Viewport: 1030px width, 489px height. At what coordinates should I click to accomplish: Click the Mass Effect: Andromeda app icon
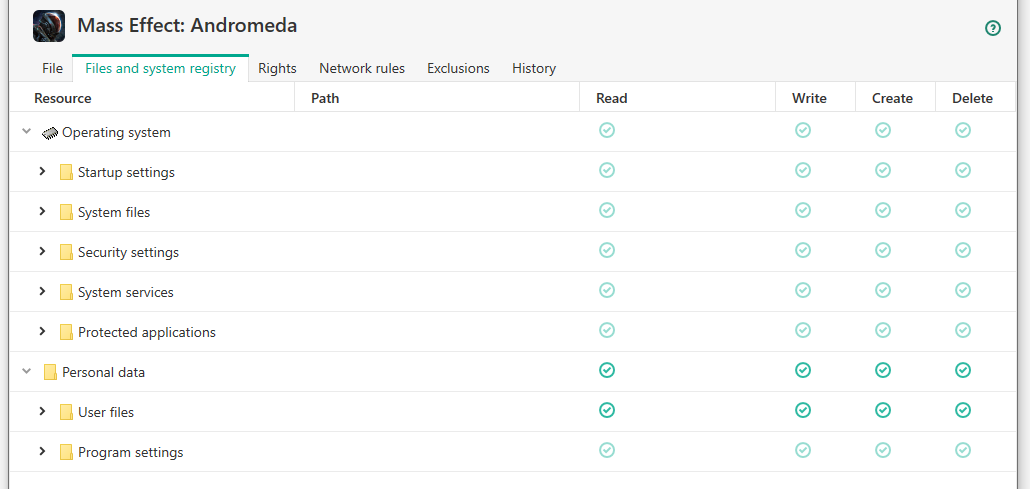(x=49, y=26)
